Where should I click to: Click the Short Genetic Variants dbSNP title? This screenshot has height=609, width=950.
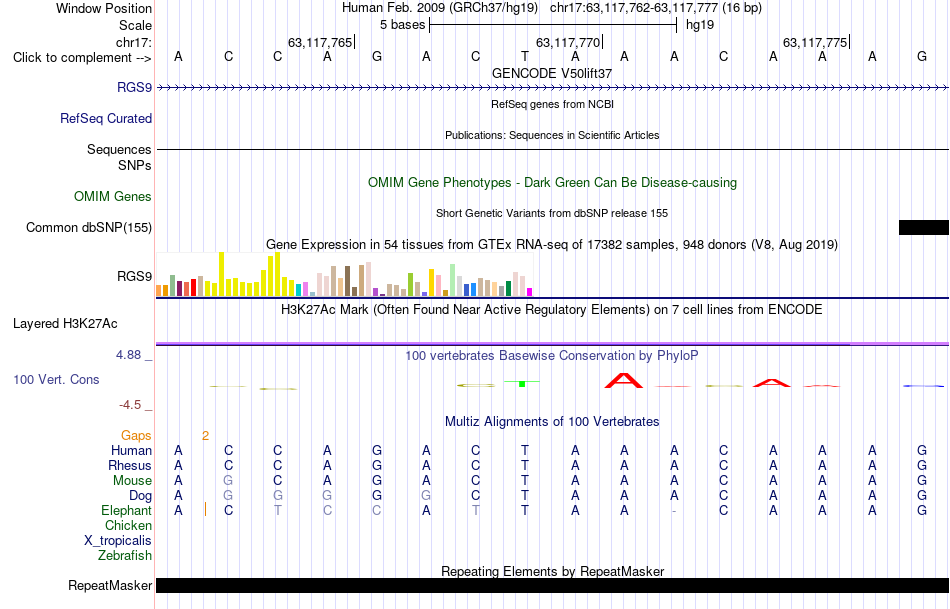(552, 213)
